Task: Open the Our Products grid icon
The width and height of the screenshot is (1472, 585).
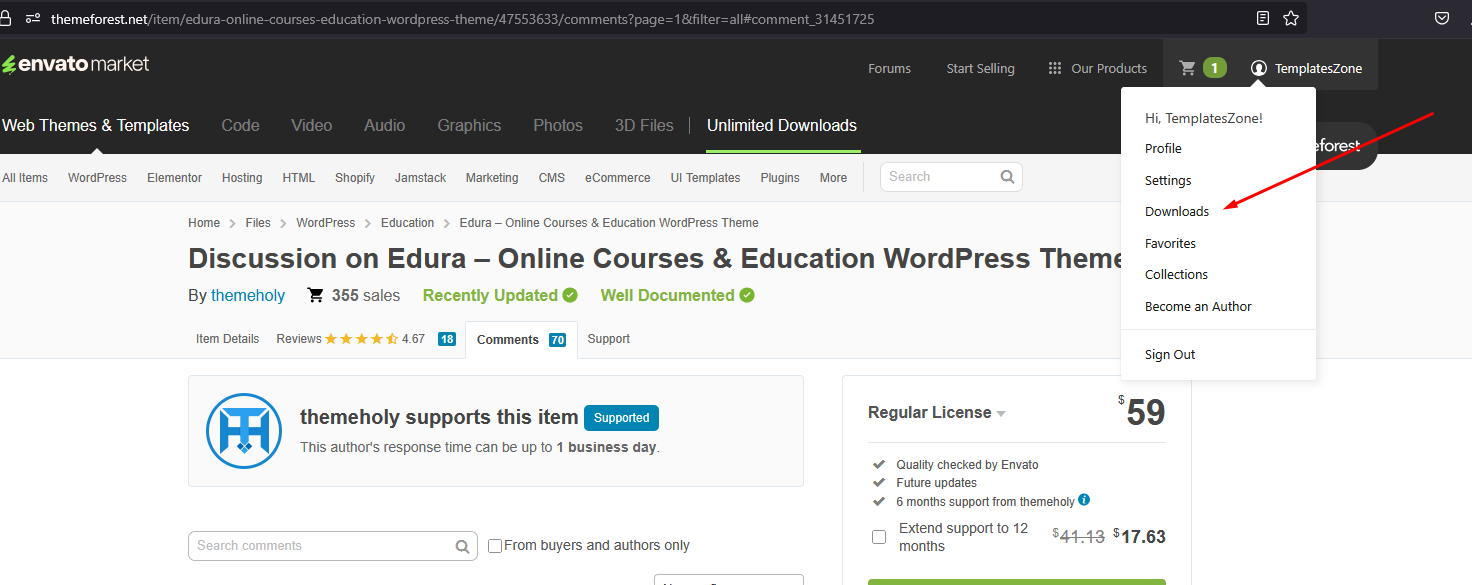Action: (x=1054, y=68)
